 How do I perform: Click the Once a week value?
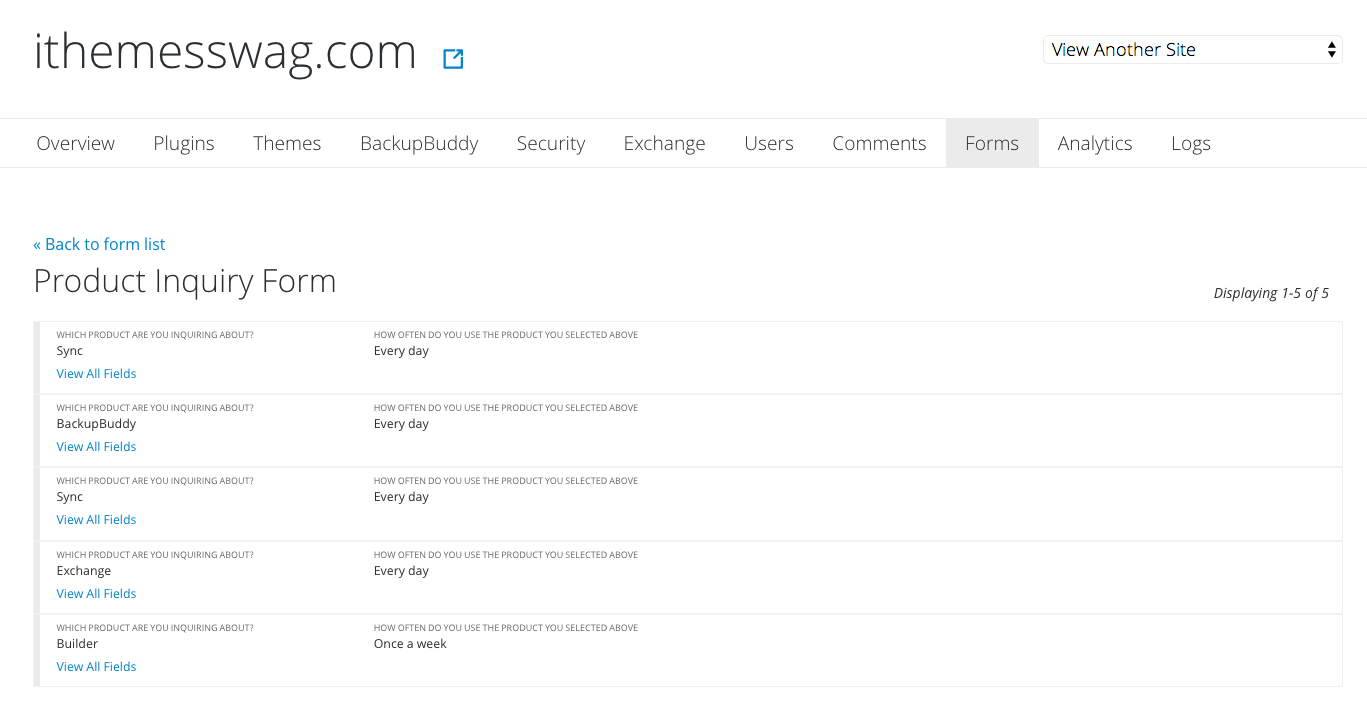click(410, 644)
